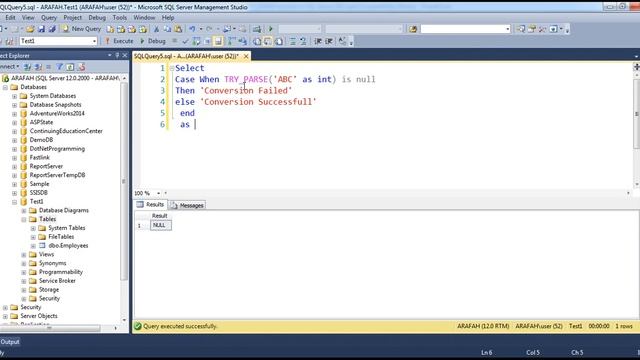Expand the DemoDB database
The width and height of the screenshot is (640, 360).
(x=14, y=140)
